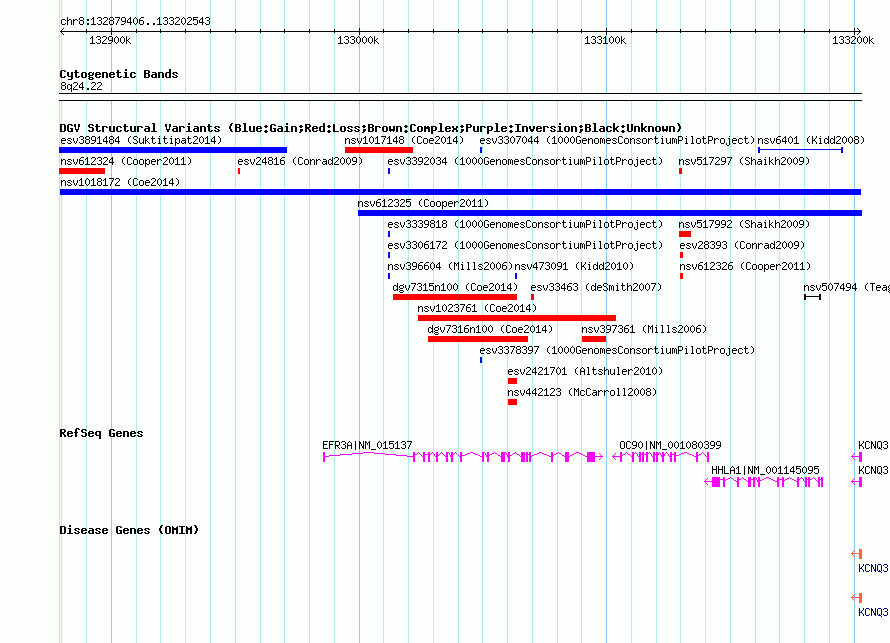Image resolution: width=890 pixels, height=643 pixels.
Task: Select variant esv3307044 label
Action: (617, 140)
